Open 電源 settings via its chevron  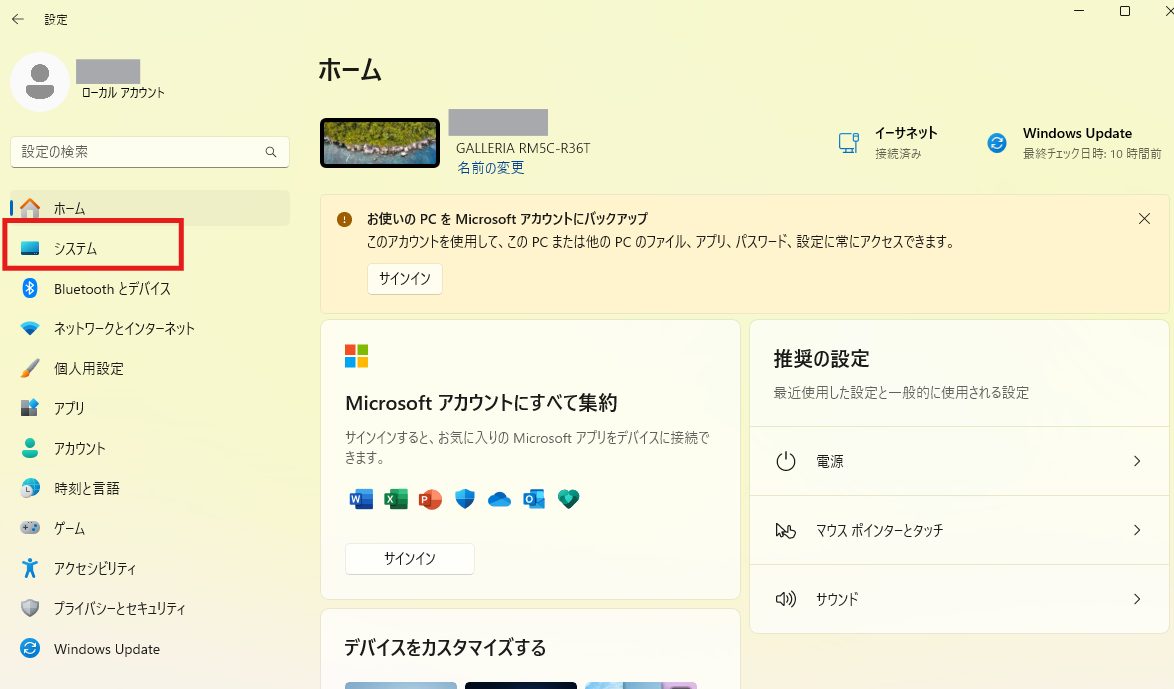coord(1137,461)
